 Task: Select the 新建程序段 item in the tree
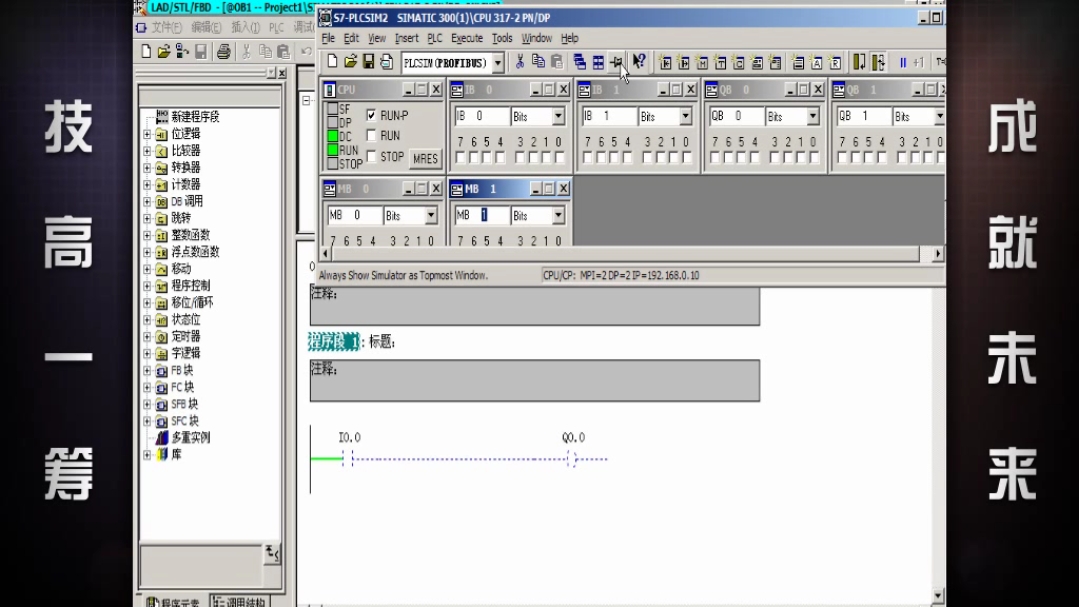(194, 116)
